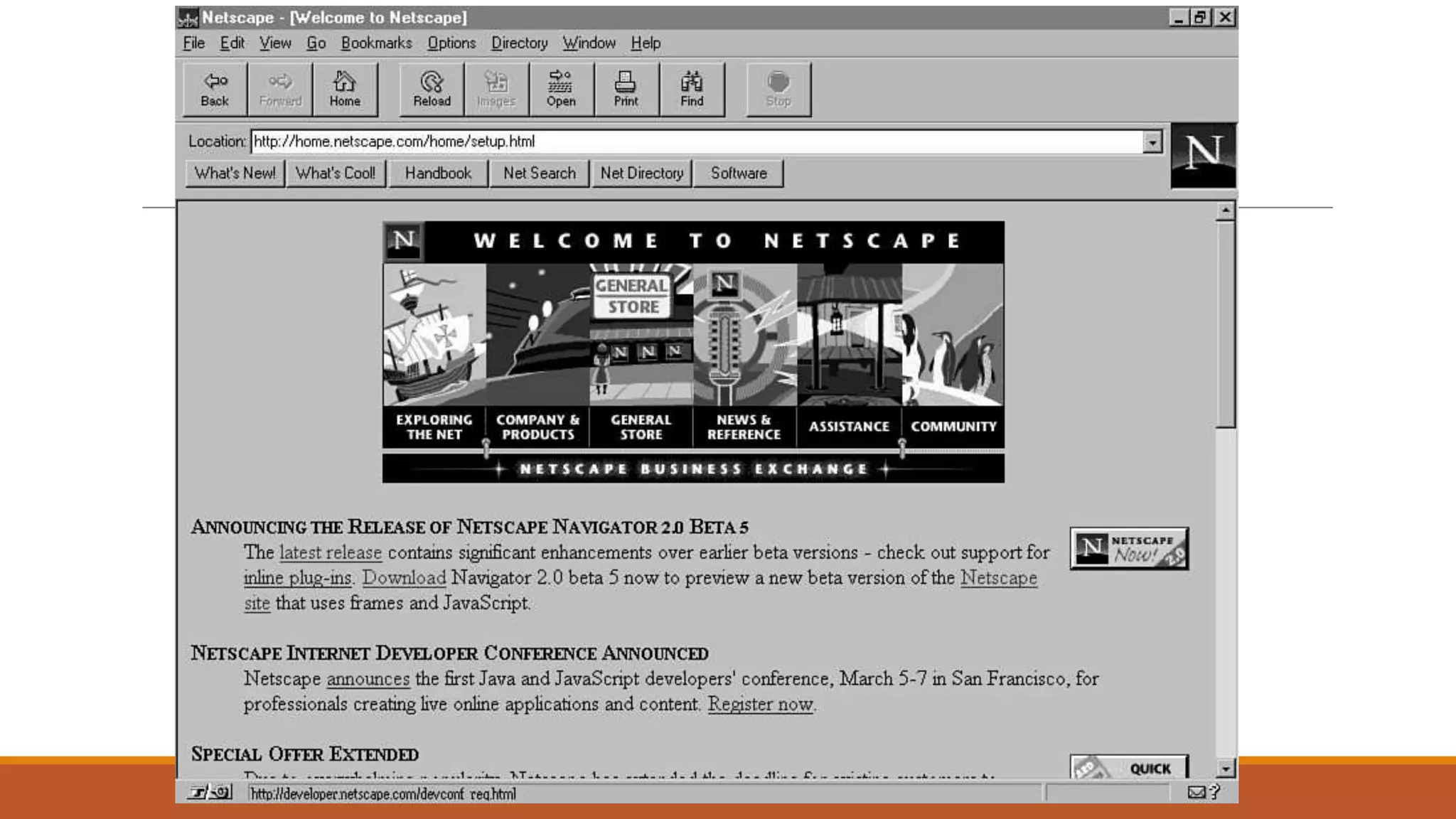This screenshot has height=819, width=1456.
Task: Click the vertical scrollbar thumb
Action: (1225, 323)
